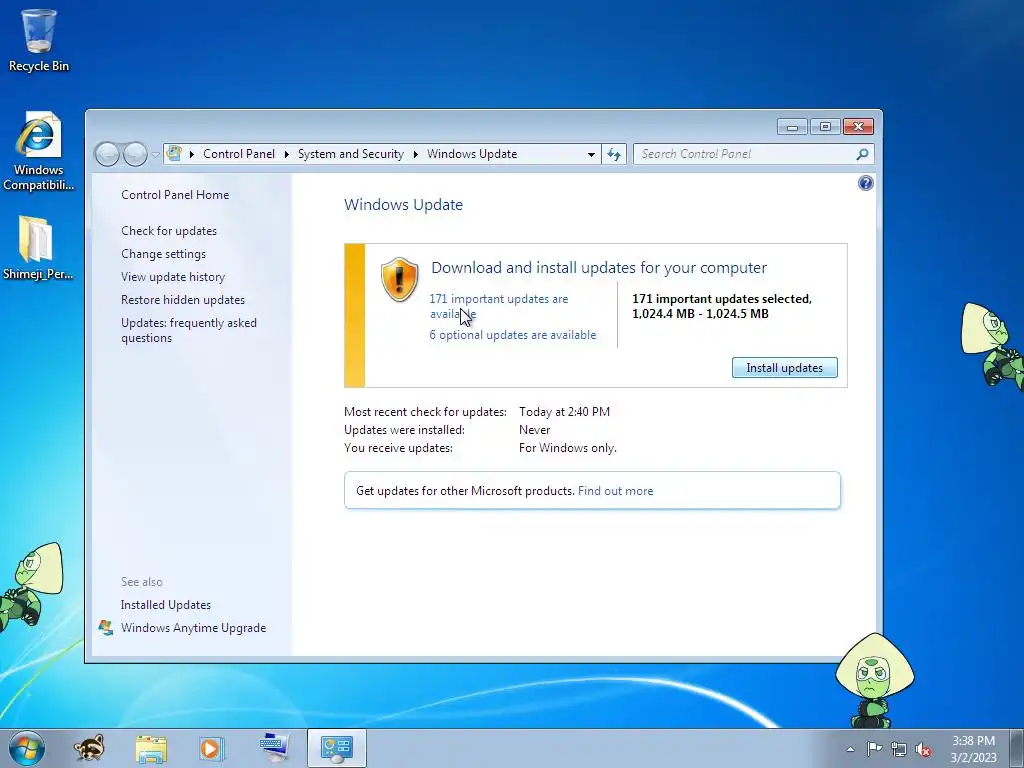Click '171 important updates selected' text

722,299
